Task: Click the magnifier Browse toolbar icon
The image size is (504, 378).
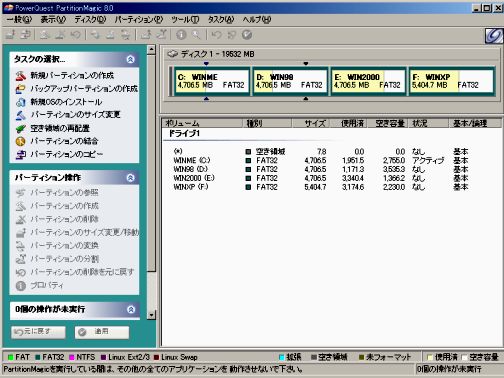Action: pos(196,35)
